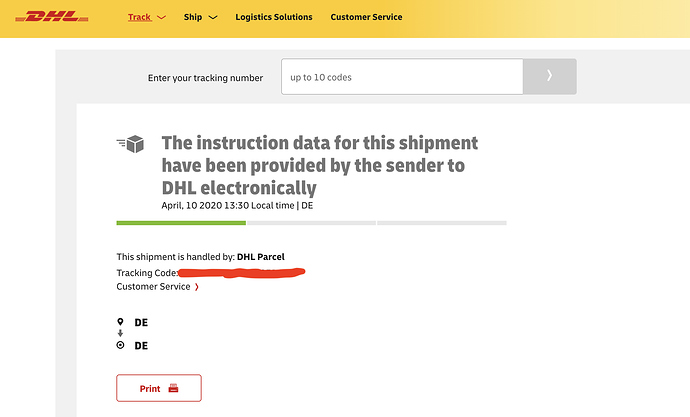
Task: Click the destination target icon
Action: coord(121,345)
